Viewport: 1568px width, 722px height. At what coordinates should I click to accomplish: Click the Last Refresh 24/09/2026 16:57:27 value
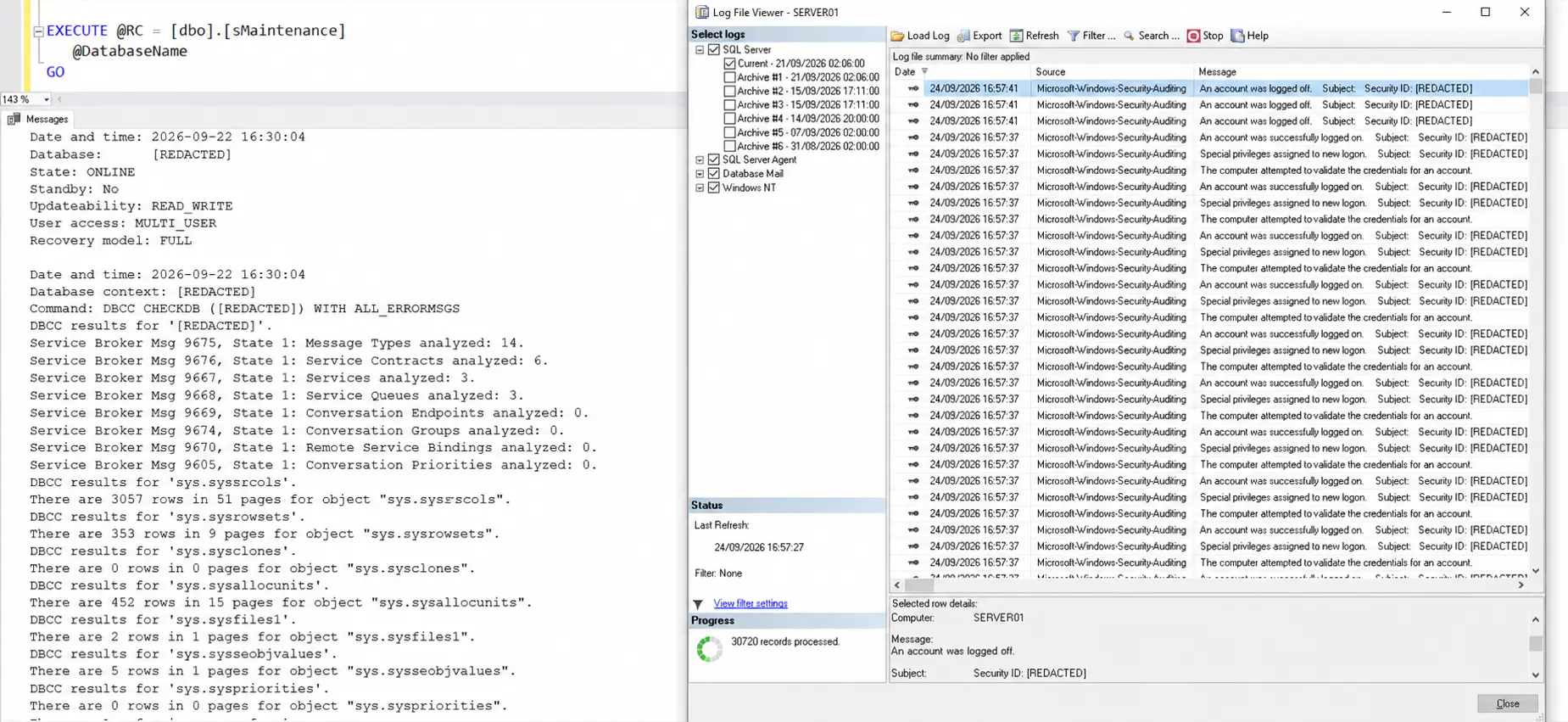[759, 548]
